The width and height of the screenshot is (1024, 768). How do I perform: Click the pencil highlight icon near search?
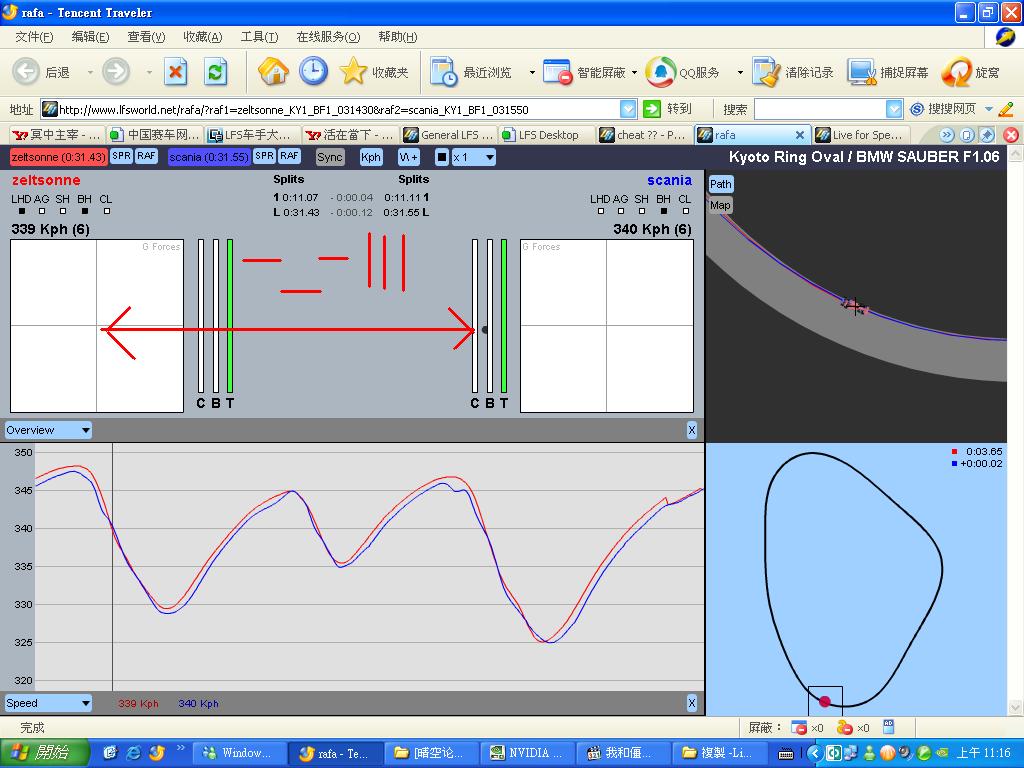1006,109
